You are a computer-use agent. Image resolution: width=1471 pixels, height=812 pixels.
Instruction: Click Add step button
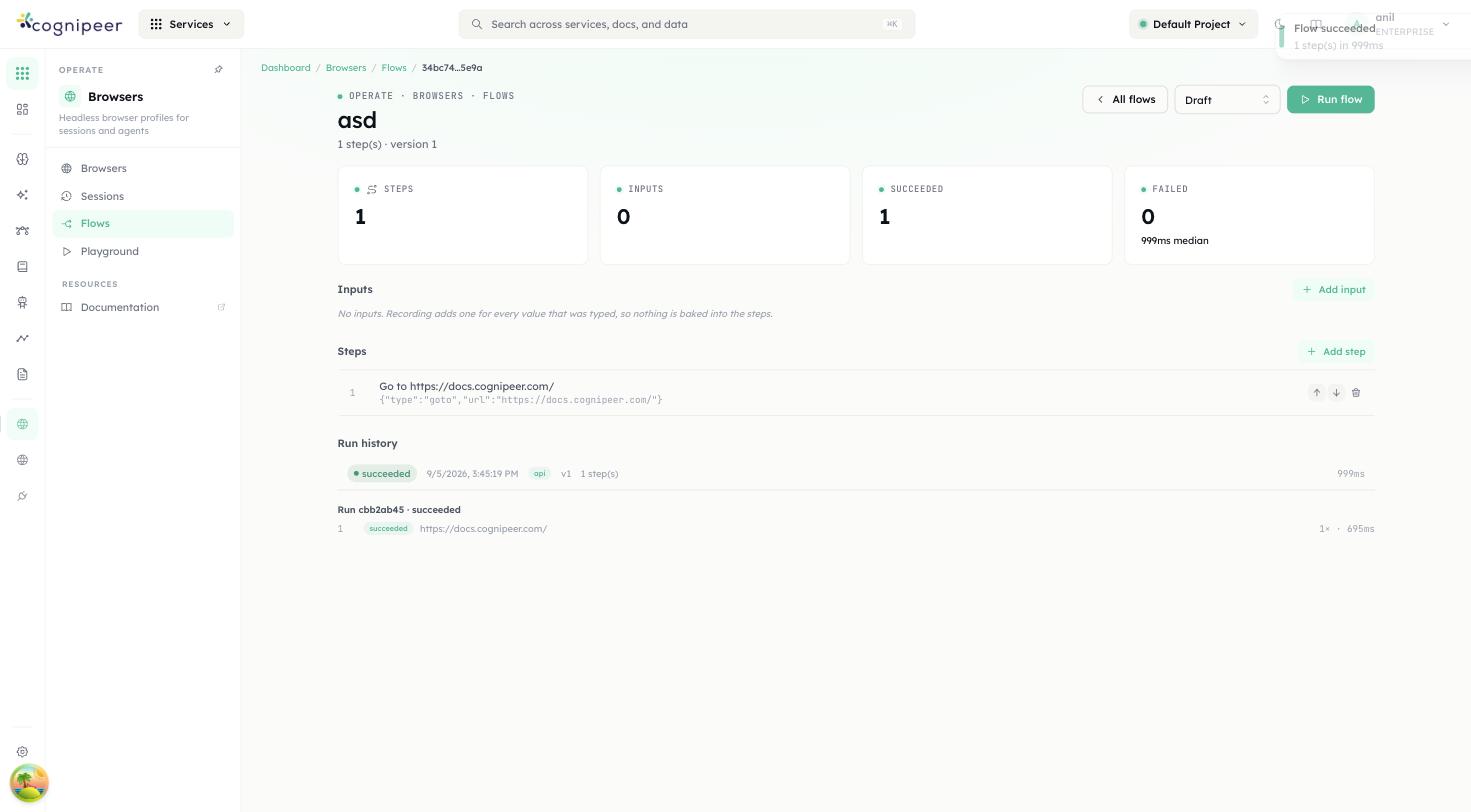[1336, 352]
